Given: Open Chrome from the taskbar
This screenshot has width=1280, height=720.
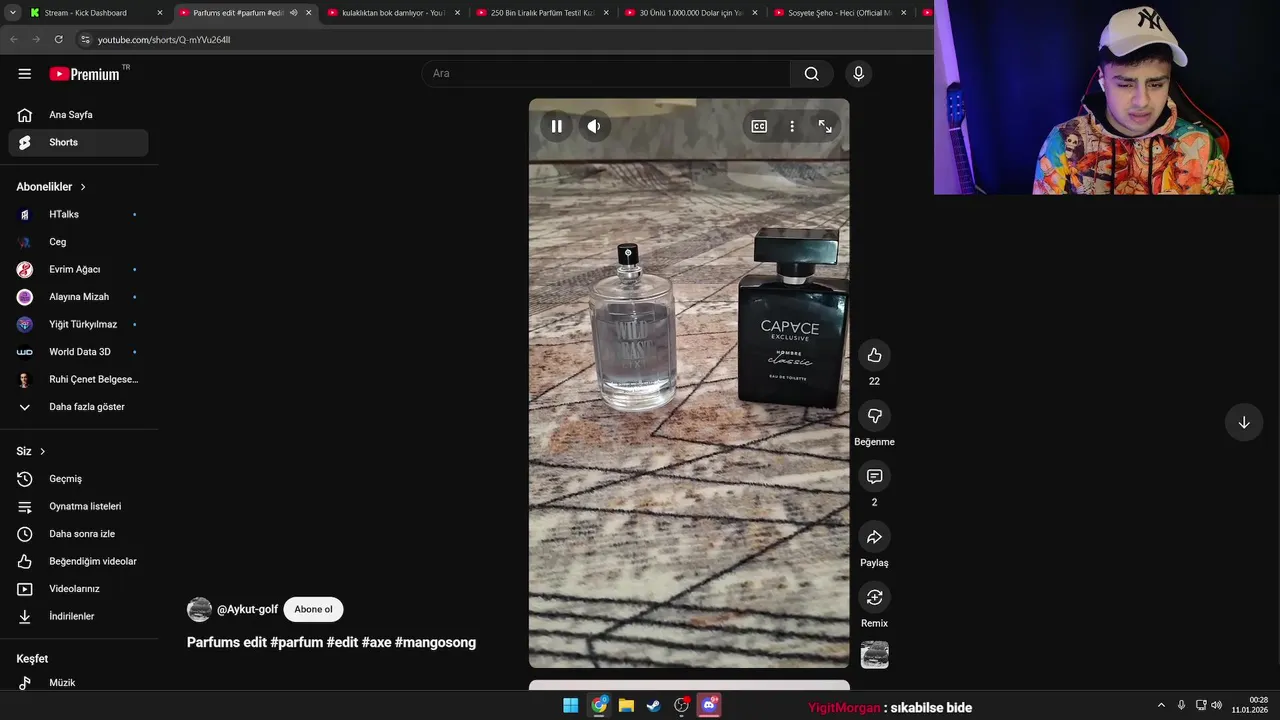Looking at the screenshot, I should pyautogui.click(x=598, y=706).
